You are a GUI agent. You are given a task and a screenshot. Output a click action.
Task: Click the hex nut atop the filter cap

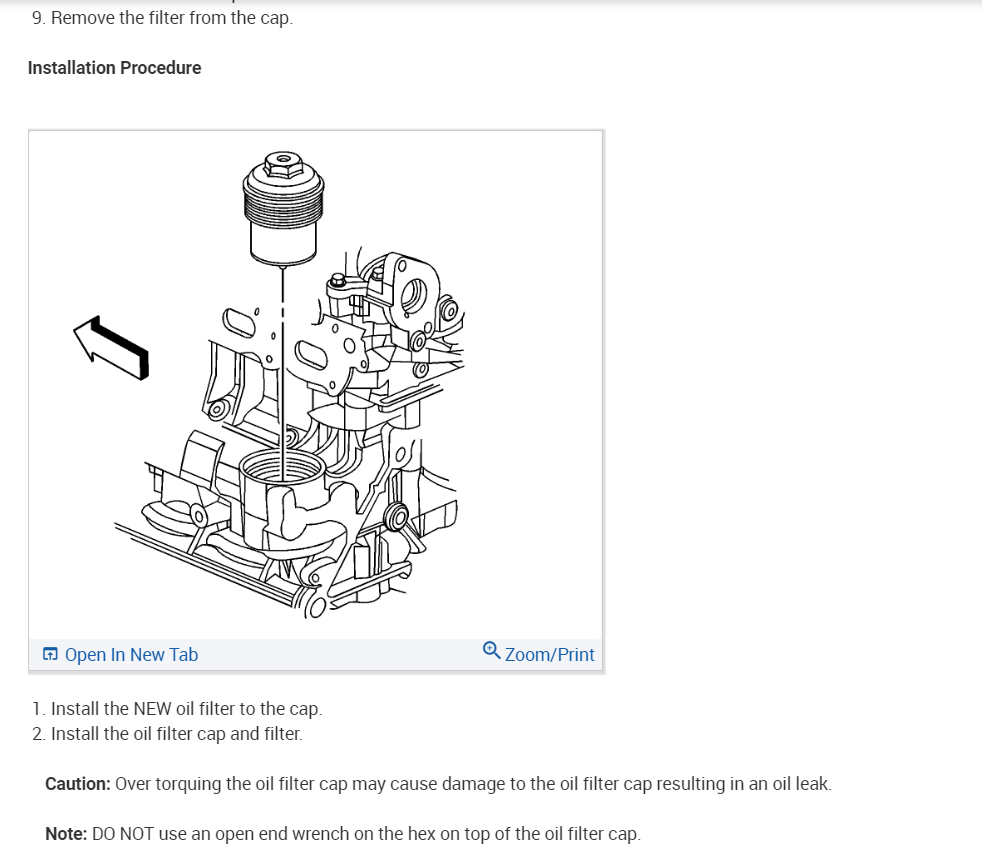click(284, 164)
